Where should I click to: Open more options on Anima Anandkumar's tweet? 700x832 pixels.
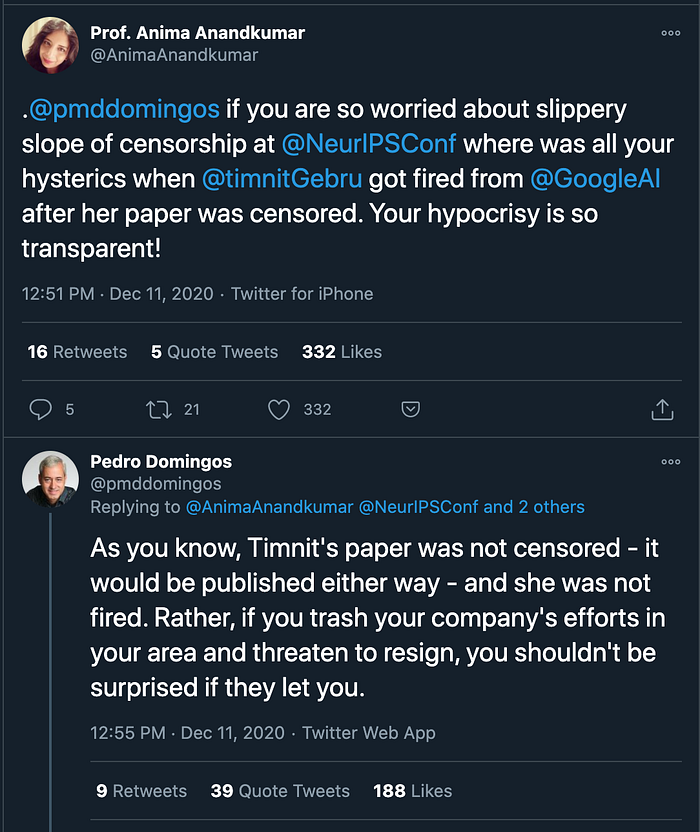[x=670, y=33]
